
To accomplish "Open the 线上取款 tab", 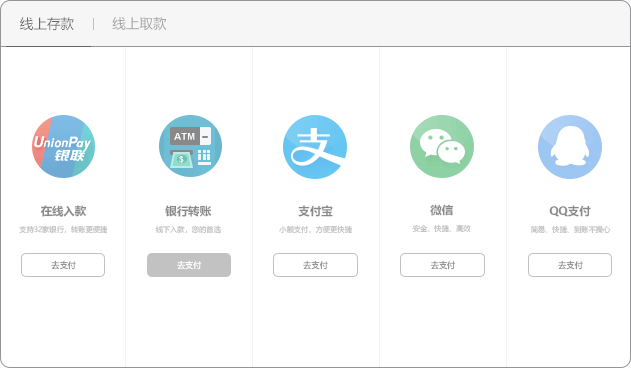I will [x=139, y=24].
